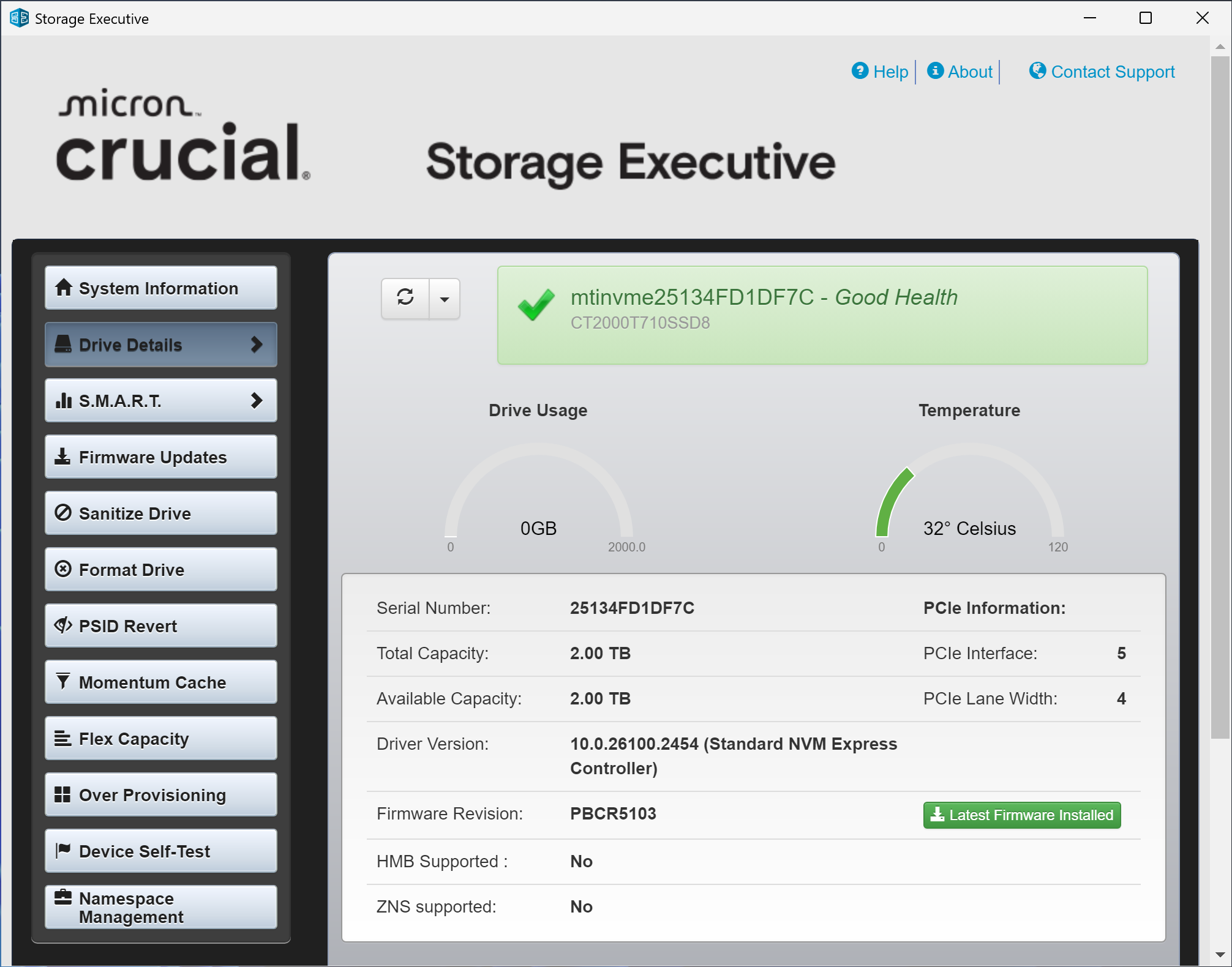Click the PCIe Information heading

coord(994,608)
